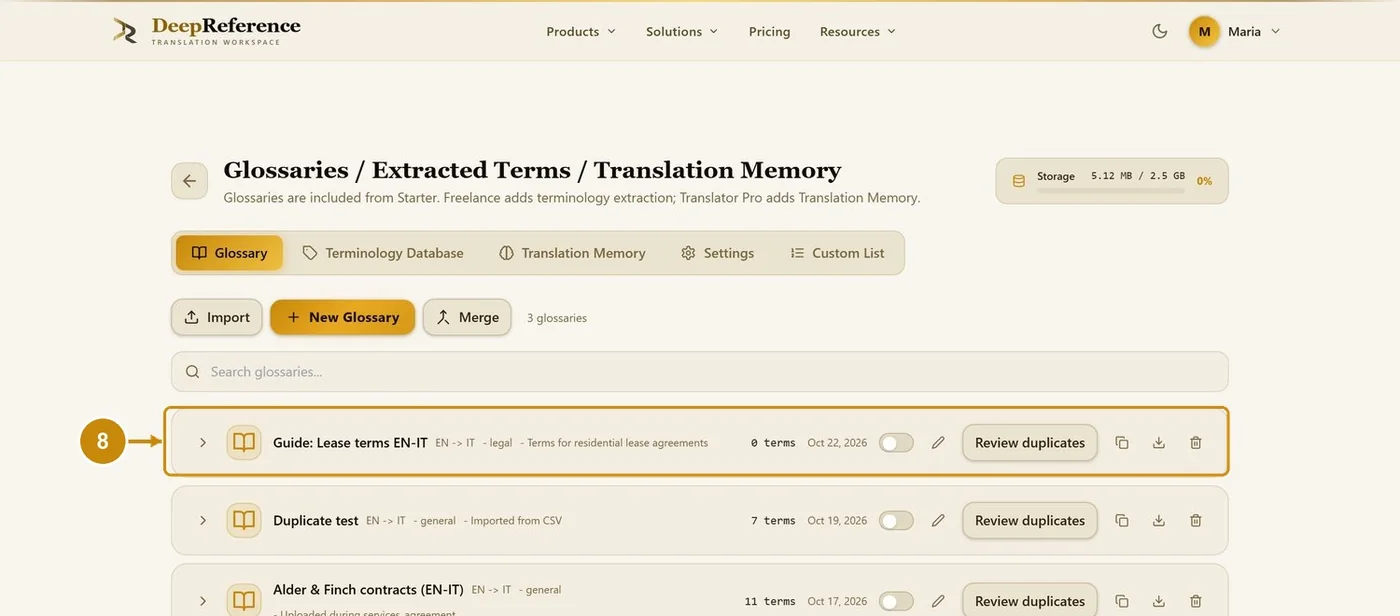Enable the Duplicate test glossary switch
Viewport: 1400px width, 616px height.
(x=896, y=521)
